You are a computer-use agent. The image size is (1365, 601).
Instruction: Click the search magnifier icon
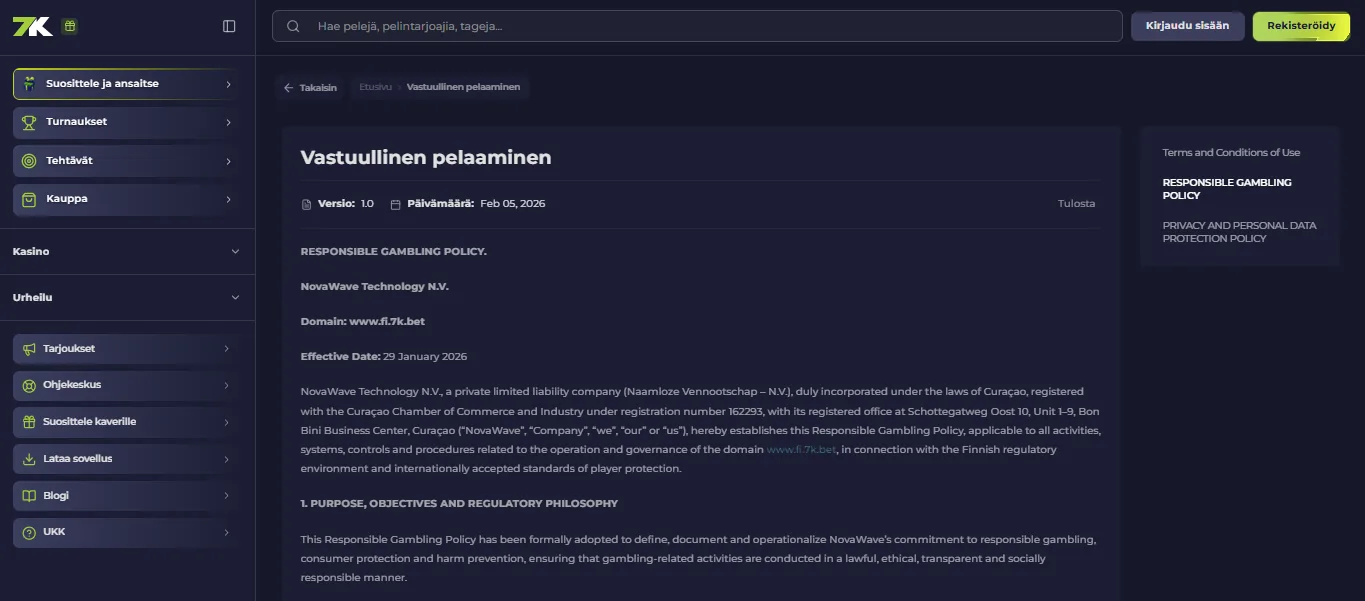coord(293,26)
